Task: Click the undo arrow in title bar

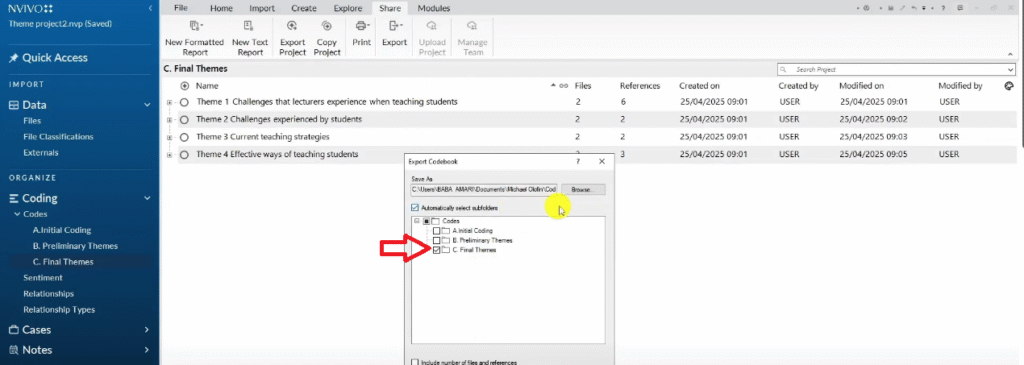Action: tap(914, 8)
